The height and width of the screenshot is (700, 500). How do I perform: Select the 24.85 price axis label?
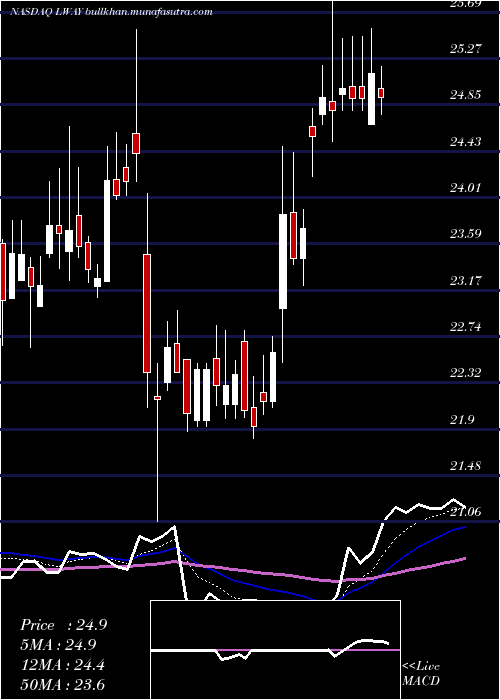pyautogui.click(x=465, y=95)
